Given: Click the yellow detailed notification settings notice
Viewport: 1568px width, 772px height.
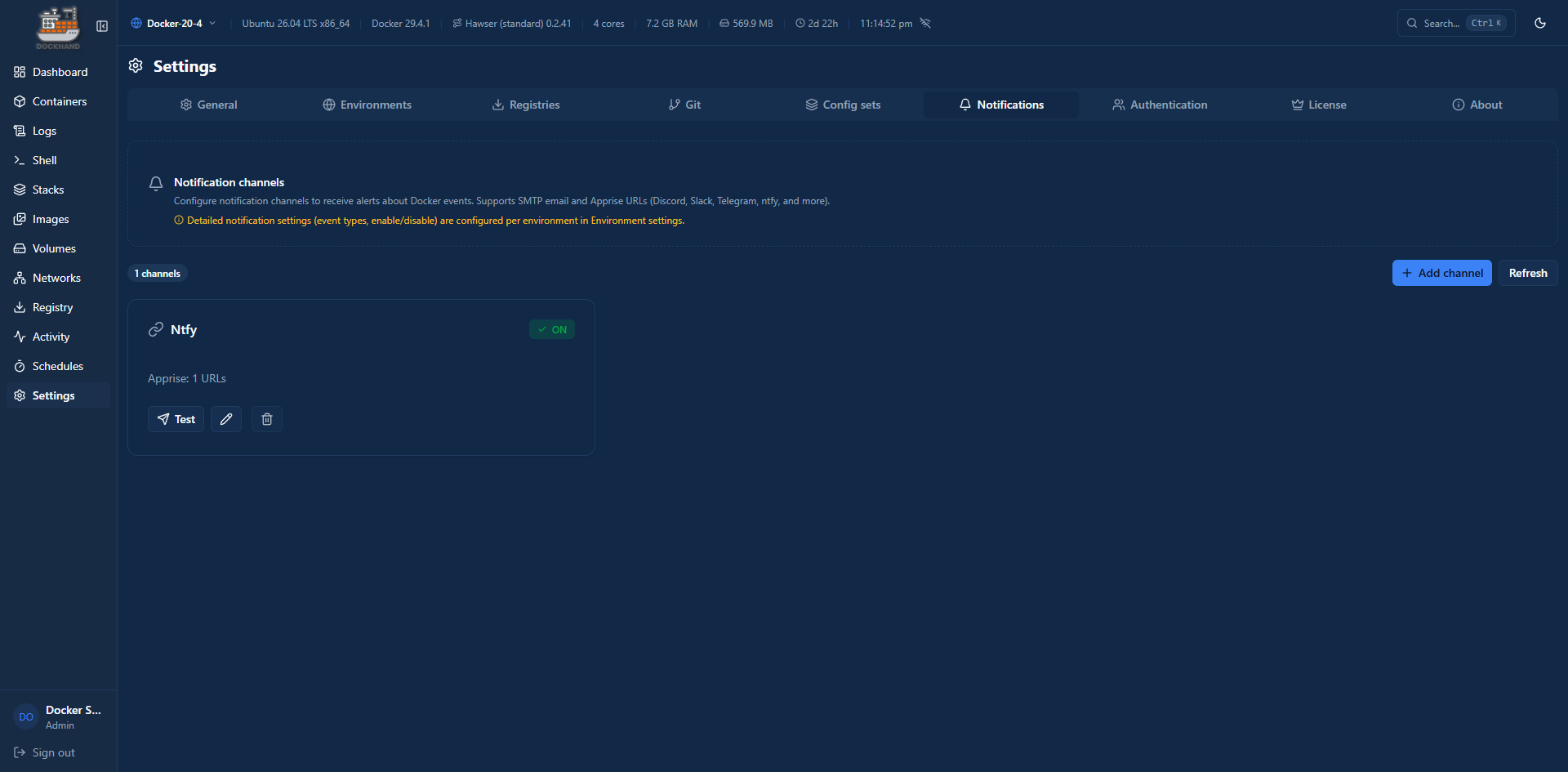Looking at the screenshot, I should [430, 221].
